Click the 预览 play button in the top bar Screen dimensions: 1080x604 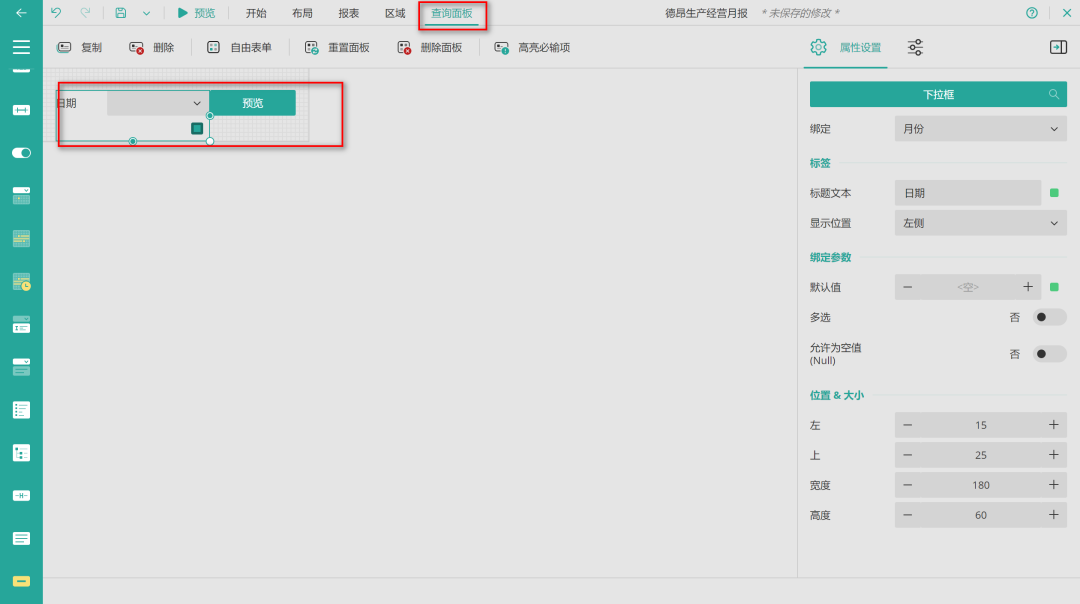[196, 13]
